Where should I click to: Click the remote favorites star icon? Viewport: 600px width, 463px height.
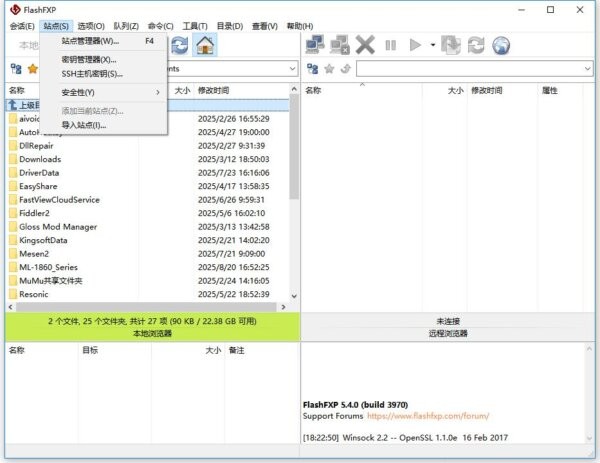point(329,69)
